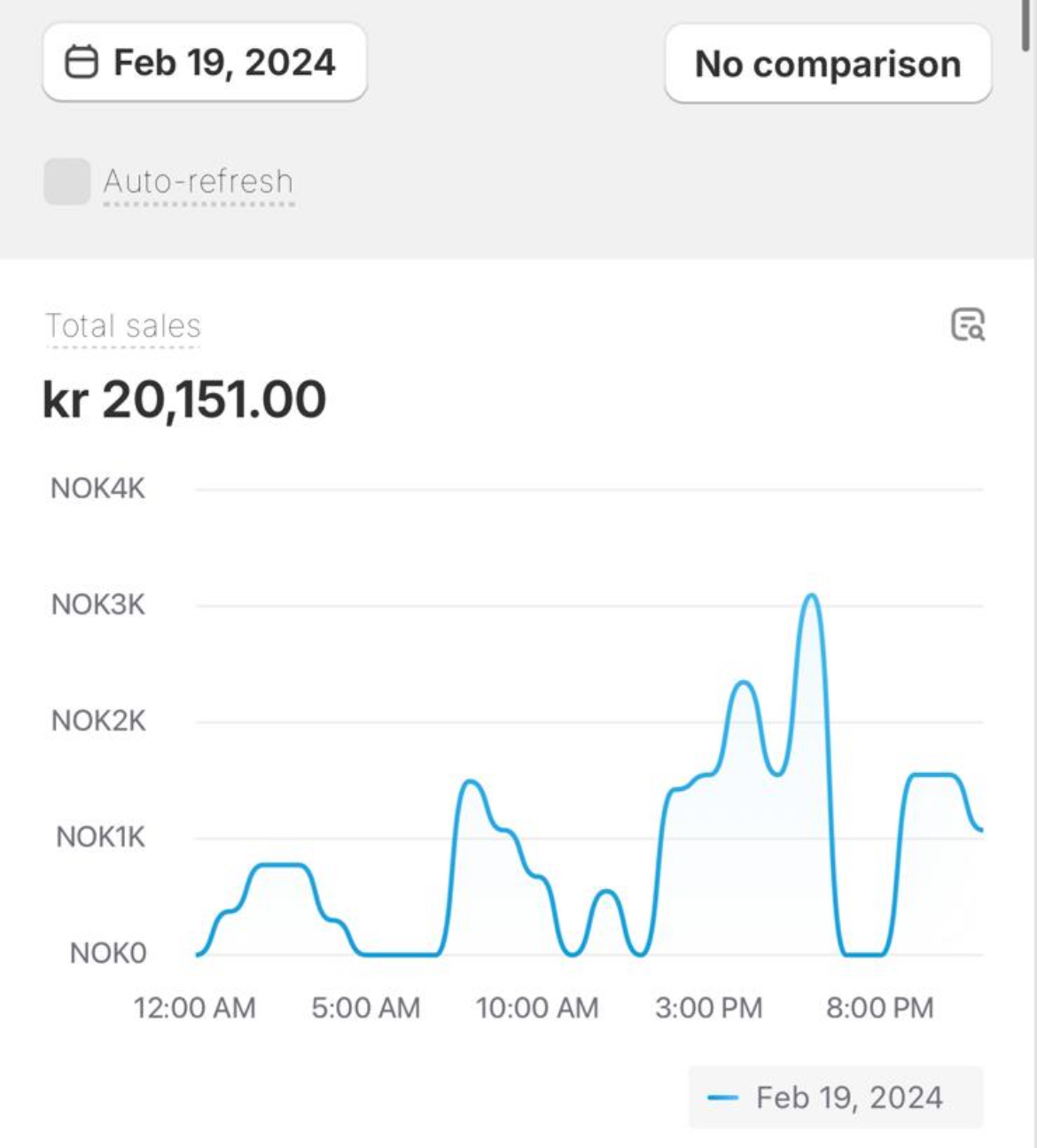
Task: Click the kr 20,151.00 total amount
Action: 184,400
